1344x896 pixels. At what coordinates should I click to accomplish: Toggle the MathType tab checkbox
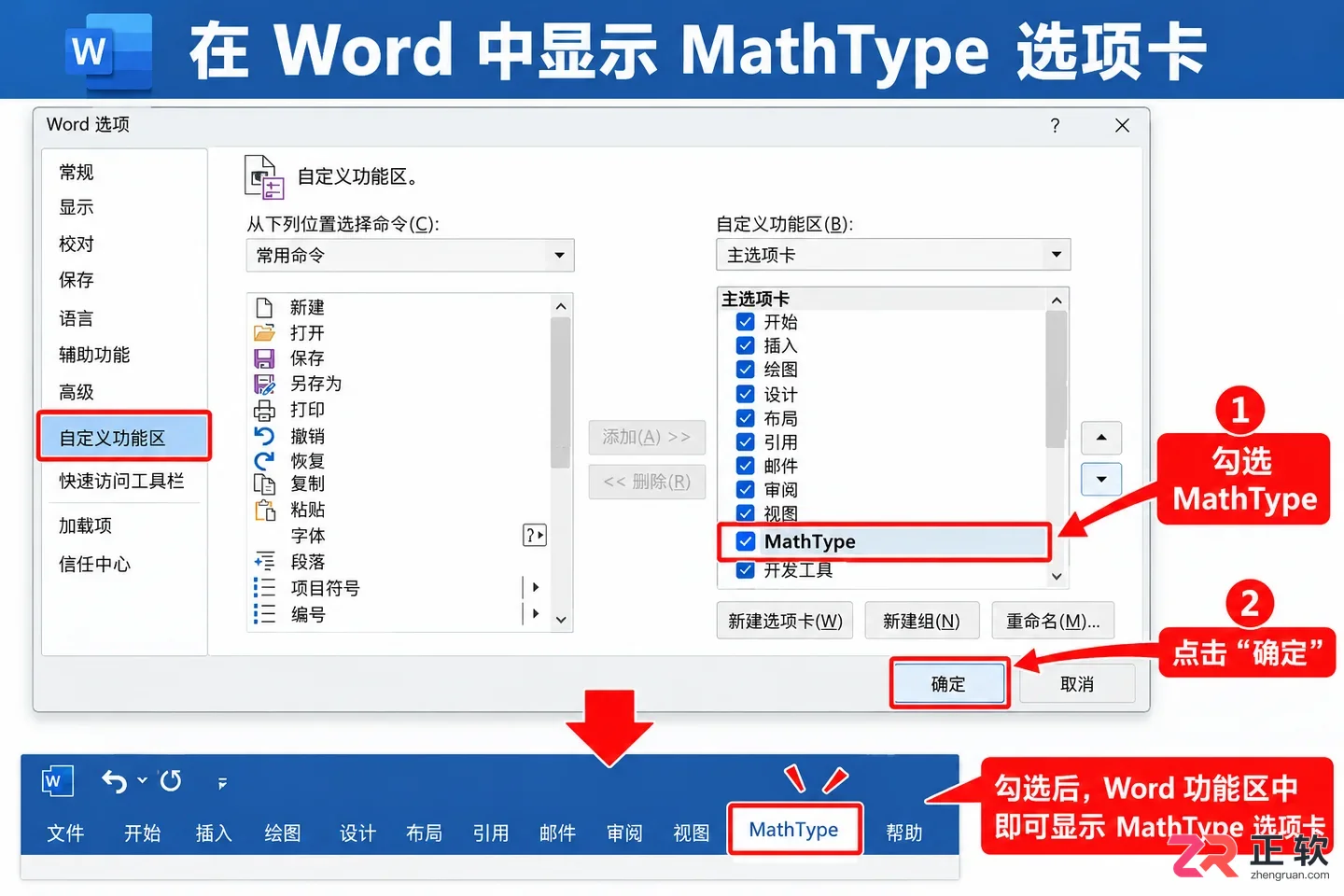click(x=746, y=541)
